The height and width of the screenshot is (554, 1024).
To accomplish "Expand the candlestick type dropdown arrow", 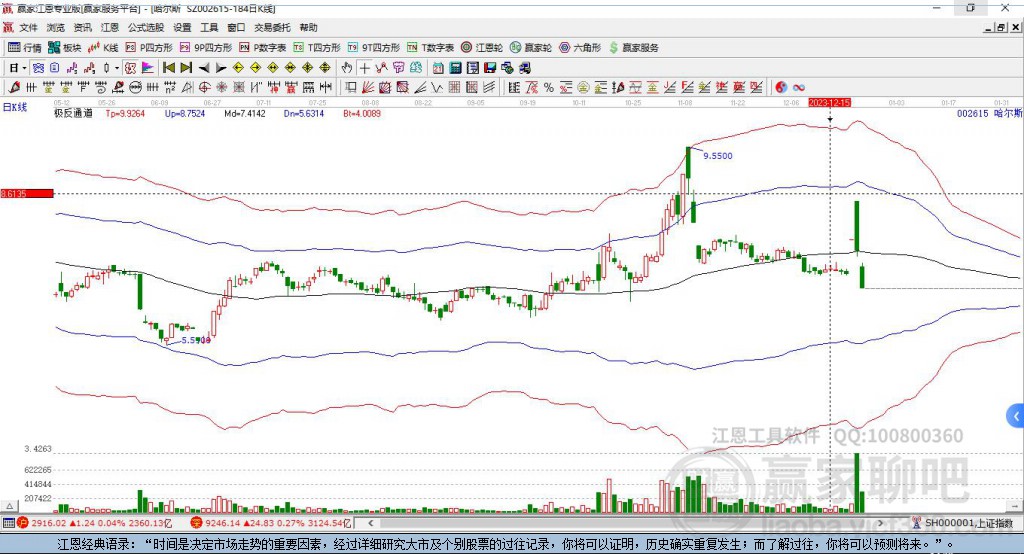I will [x=117, y=68].
